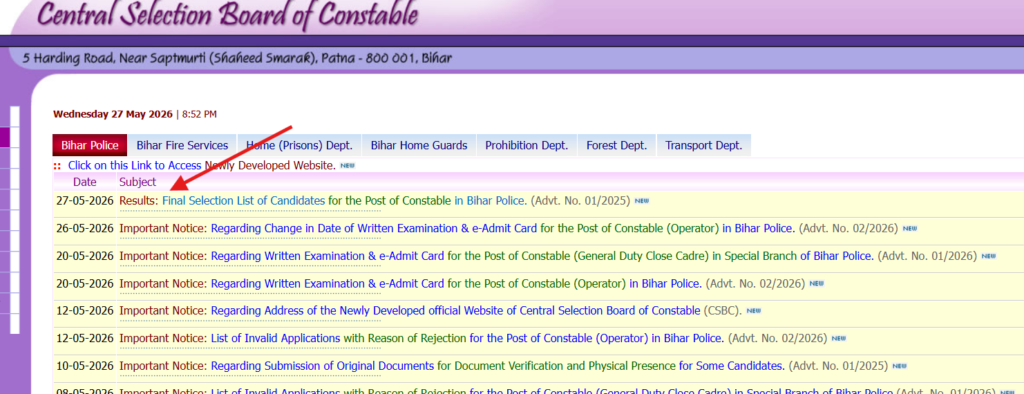
Task: Switch to Bihar Home Guards tab
Action: pyautogui.click(x=419, y=145)
